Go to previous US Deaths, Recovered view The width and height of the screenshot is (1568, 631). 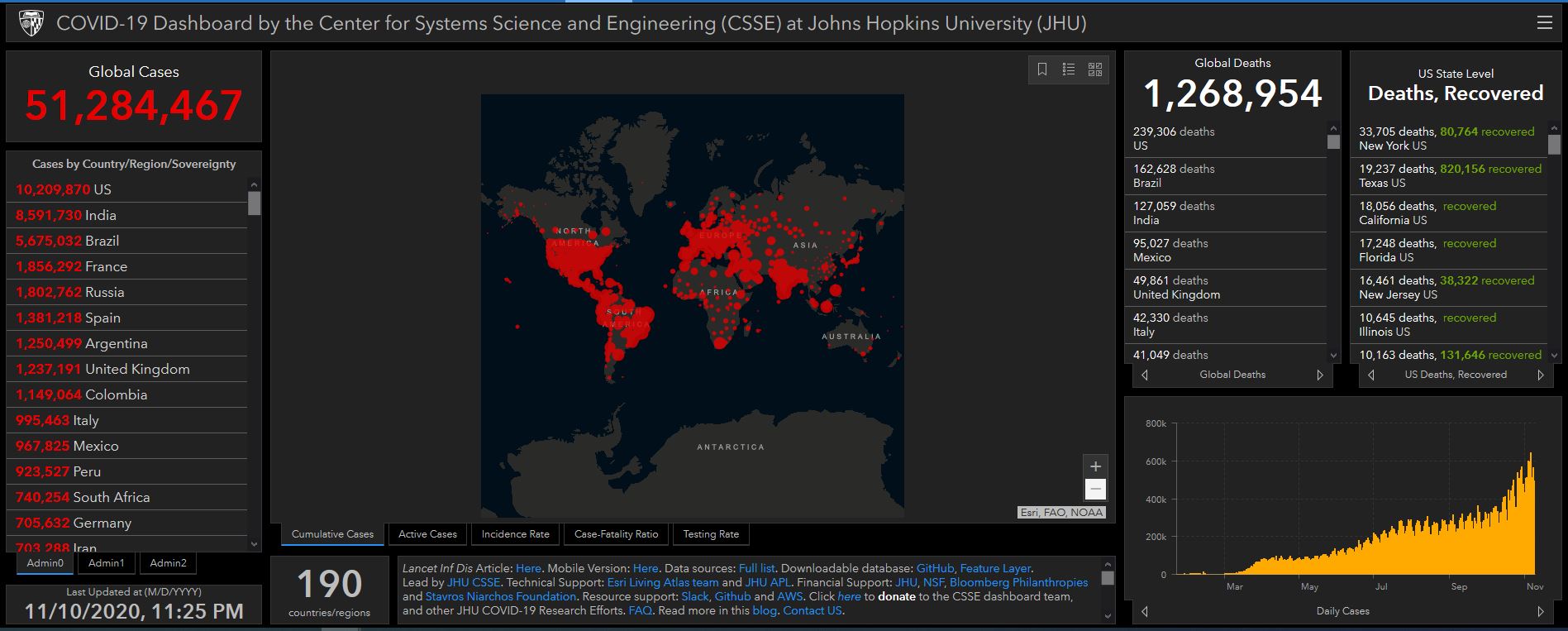coord(1371,375)
